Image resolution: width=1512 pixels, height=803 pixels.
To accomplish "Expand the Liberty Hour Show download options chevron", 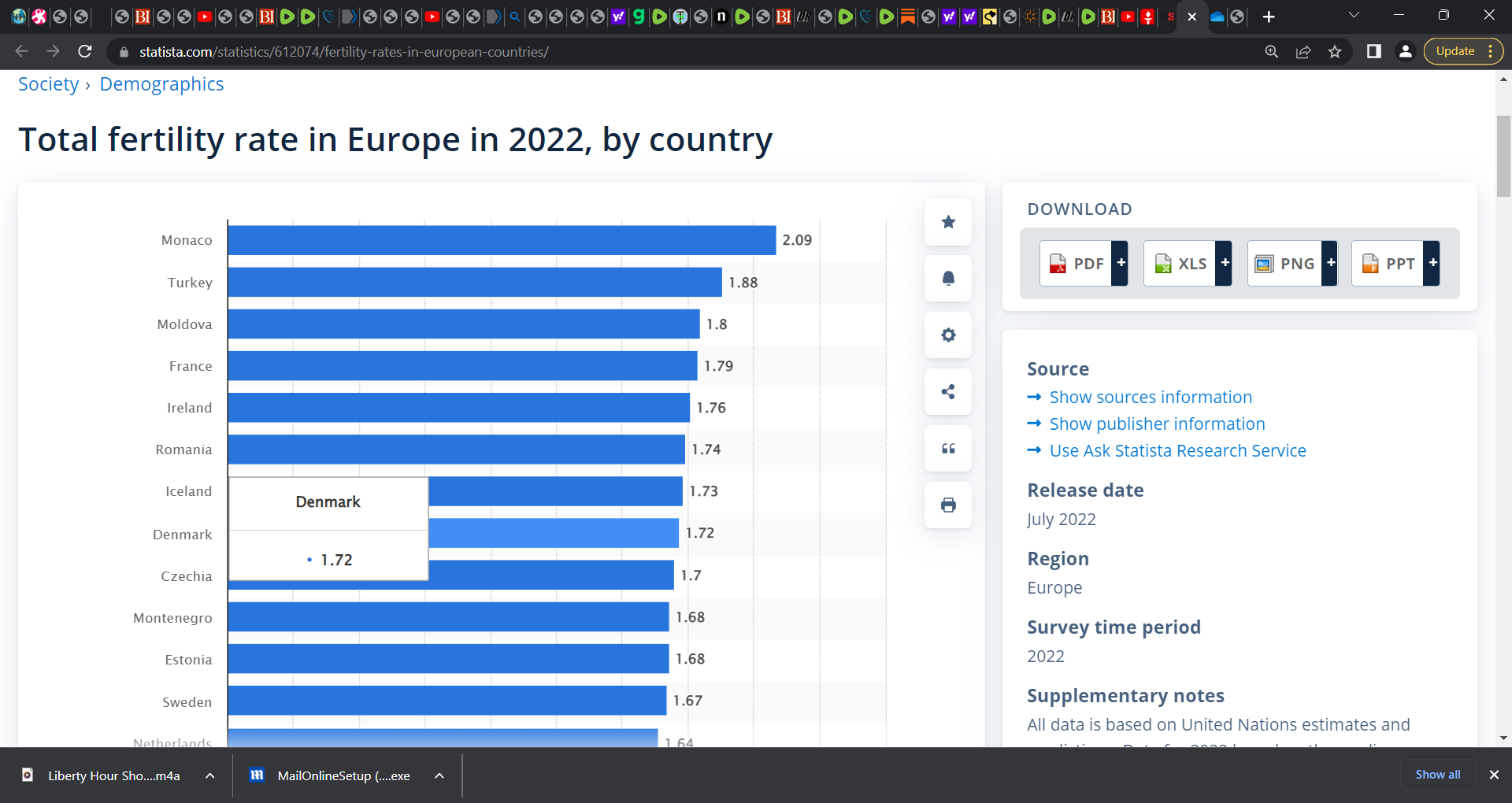I will [x=210, y=776].
